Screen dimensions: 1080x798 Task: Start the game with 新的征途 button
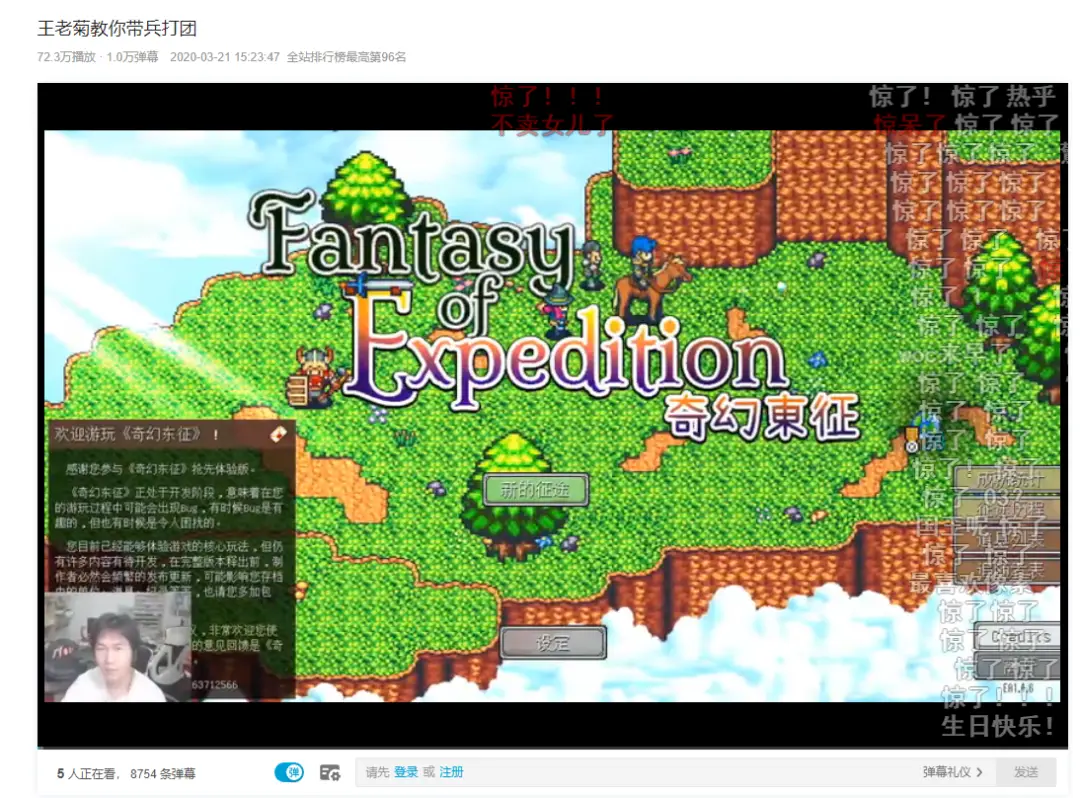coord(535,490)
